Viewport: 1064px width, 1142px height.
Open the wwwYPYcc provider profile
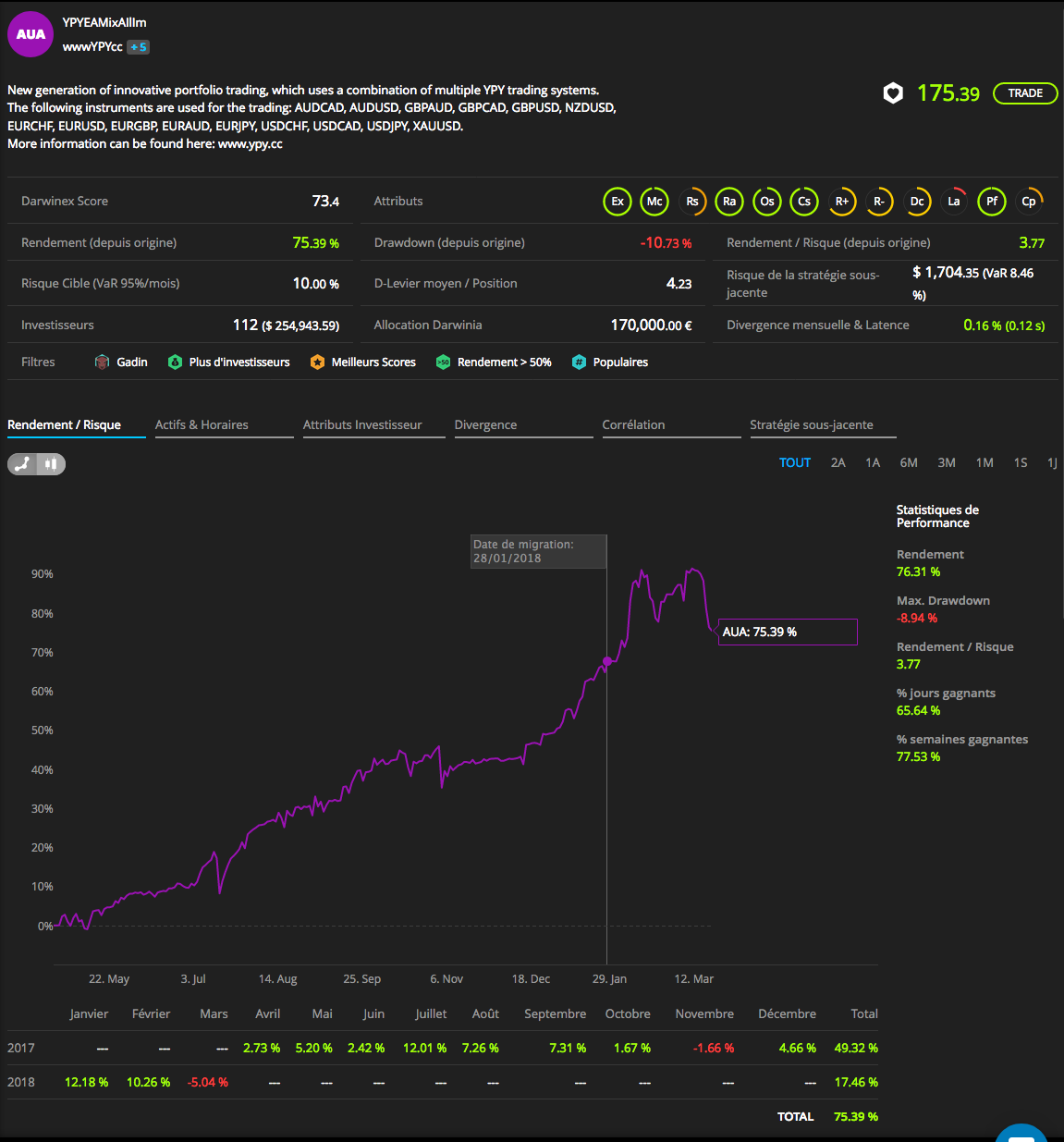92,46
